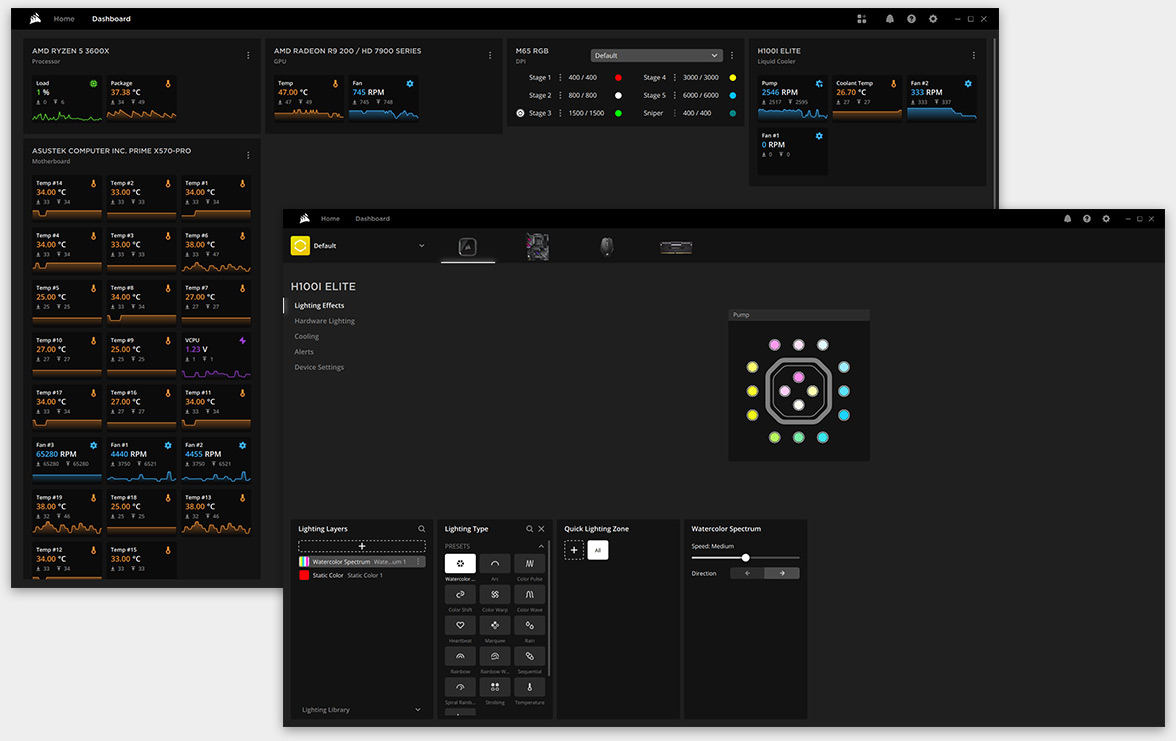Image resolution: width=1176 pixels, height=741 pixels.
Task: Select the mouse device tab
Action: [x=607, y=247]
